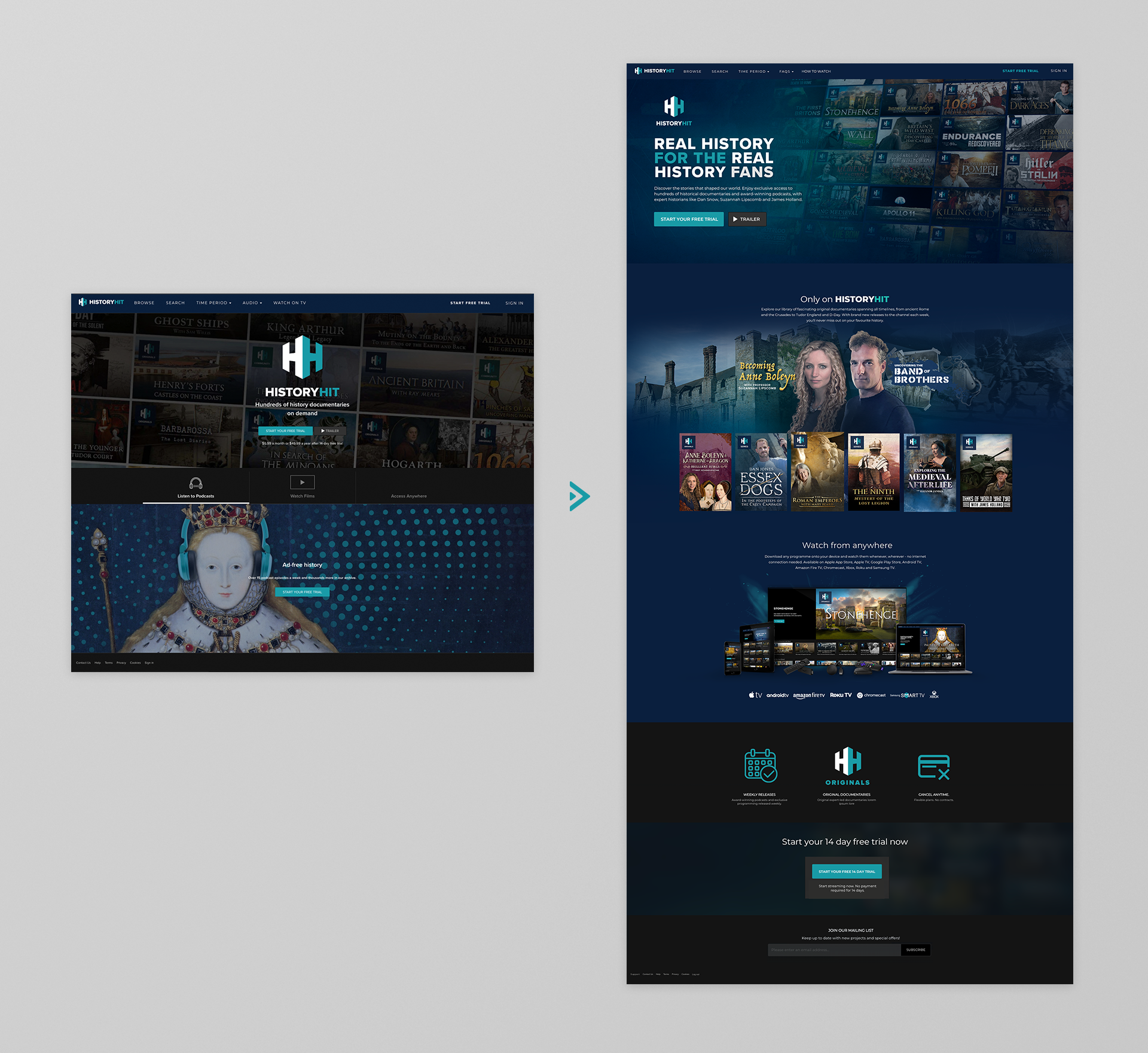Open Time Period dropdown in right page navbar

[753, 71]
